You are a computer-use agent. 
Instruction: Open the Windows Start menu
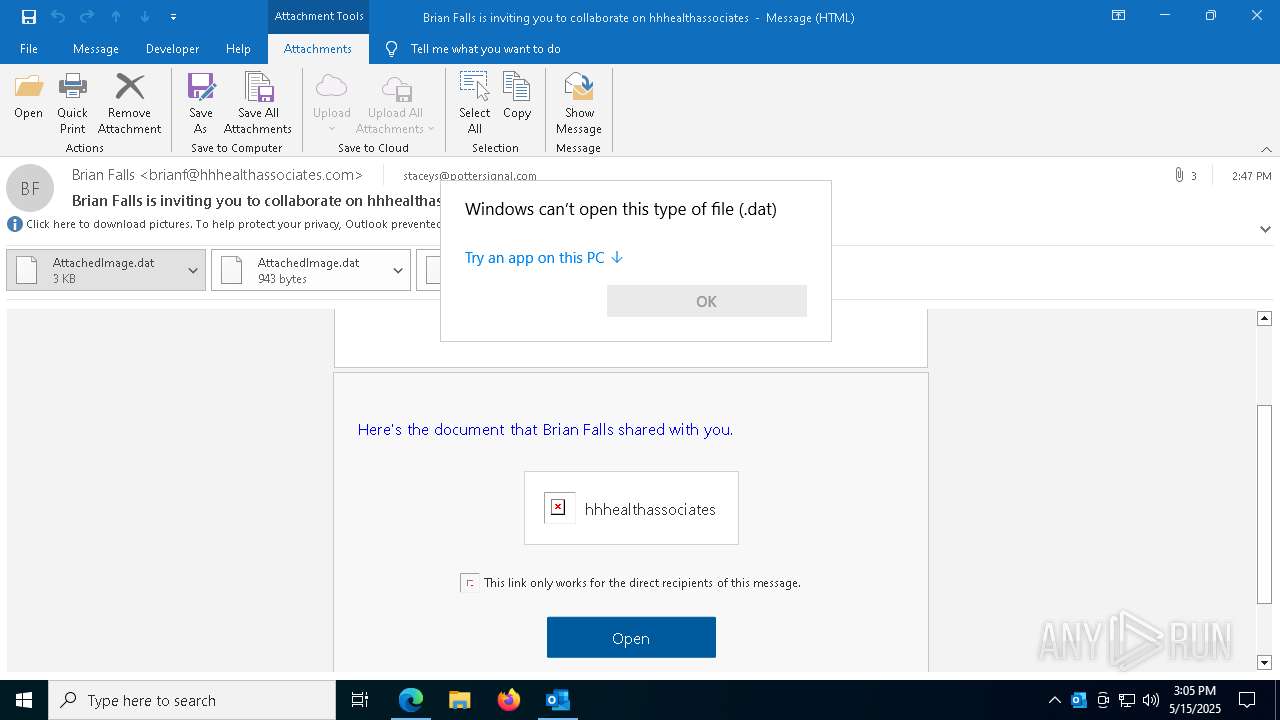(24, 700)
